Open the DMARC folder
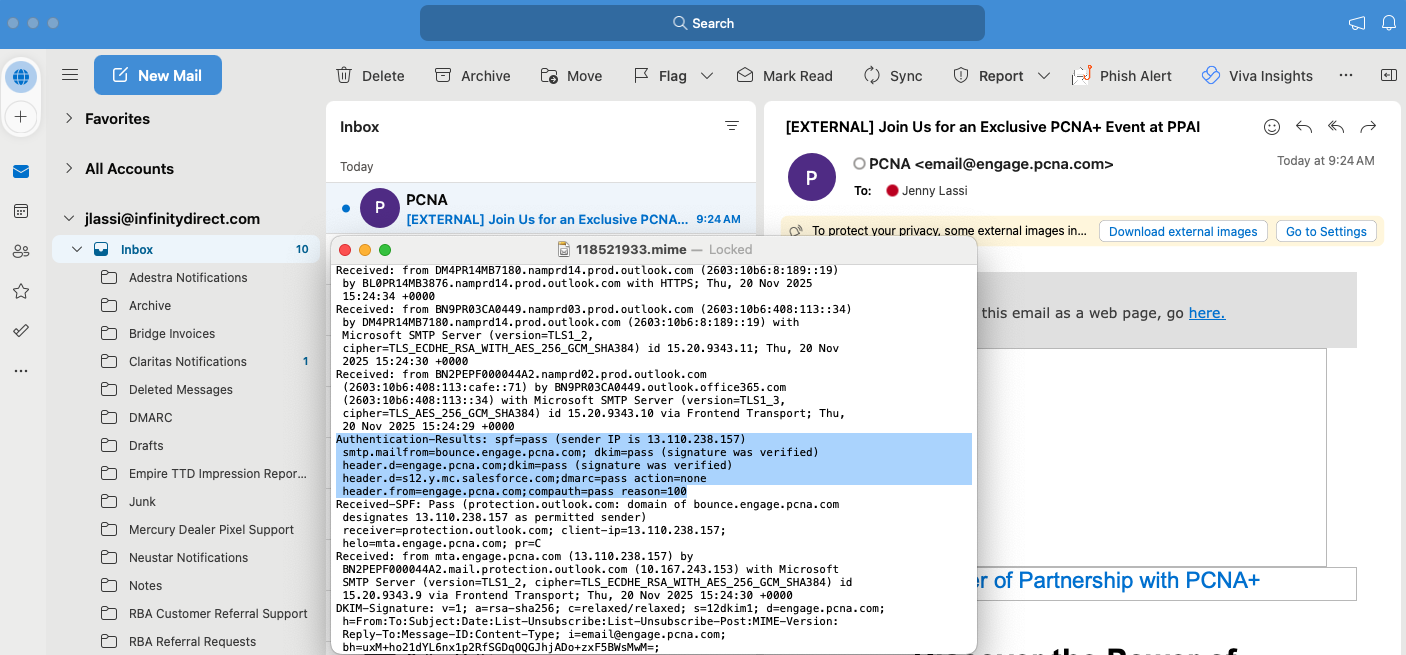Screen dimensions: 1406x655 click(150, 418)
